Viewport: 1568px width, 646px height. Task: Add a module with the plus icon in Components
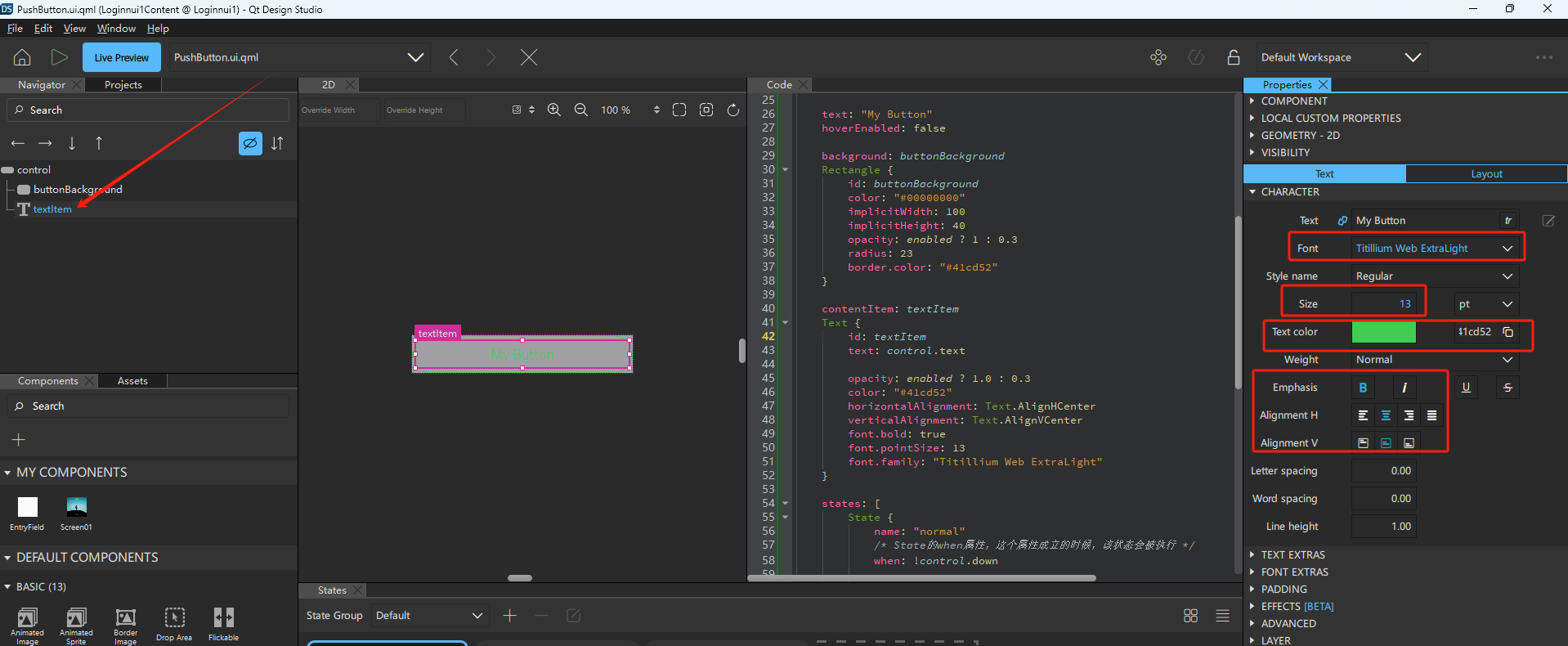[19, 440]
